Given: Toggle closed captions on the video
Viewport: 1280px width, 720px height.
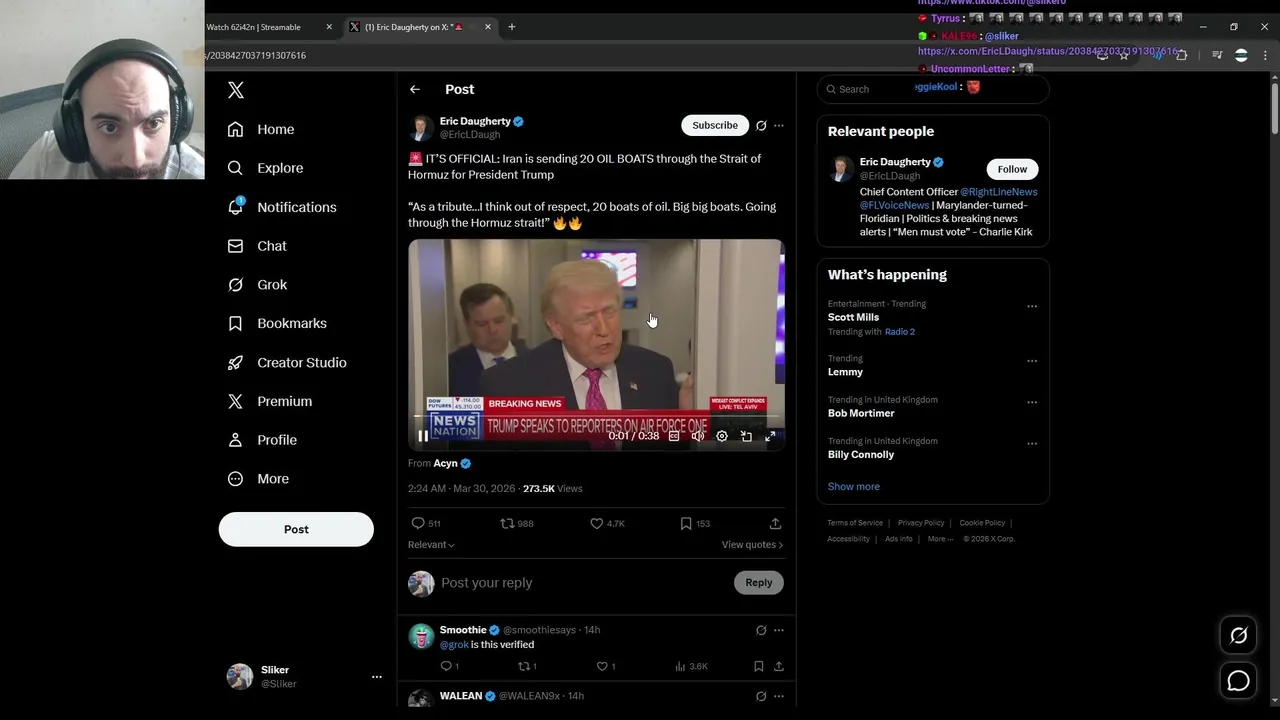Looking at the screenshot, I should tap(674, 436).
